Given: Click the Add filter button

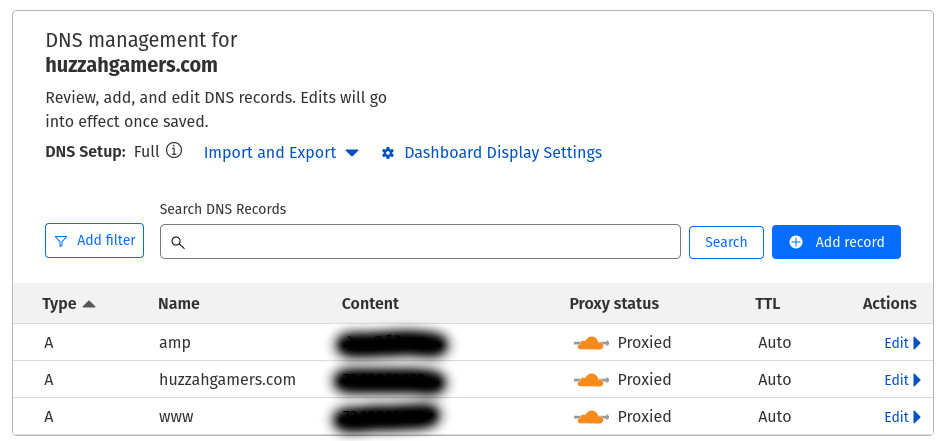Looking at the screenshot, I should click(x=95, y=241).
